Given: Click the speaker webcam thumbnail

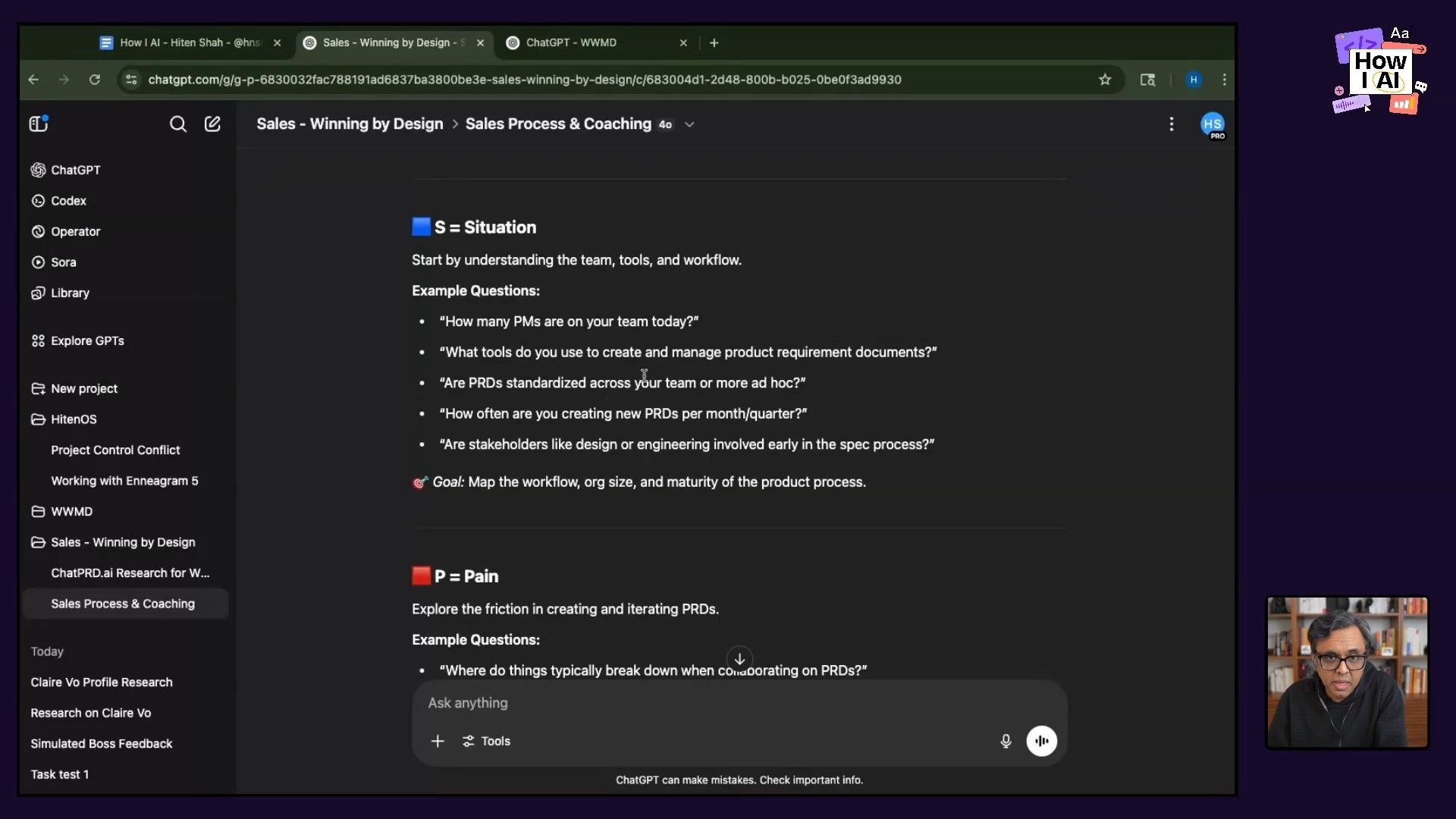Looking at the screenshot, I should pyautogui.click(x=1347, y=673).
